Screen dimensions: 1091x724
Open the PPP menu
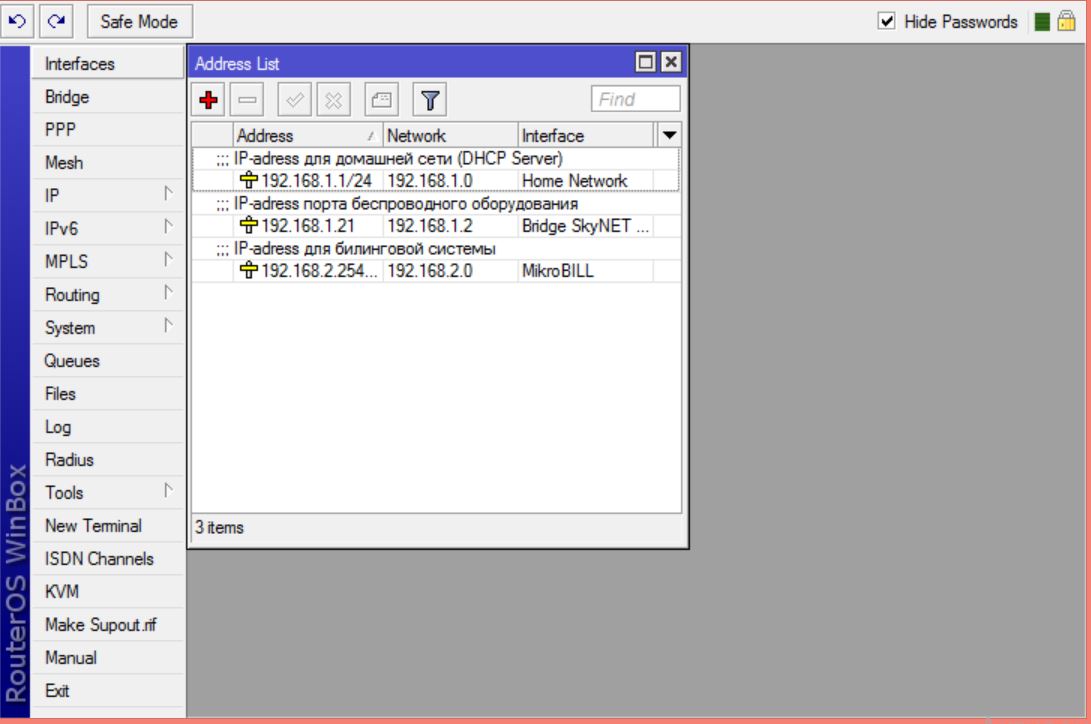(x=108, y=129)
